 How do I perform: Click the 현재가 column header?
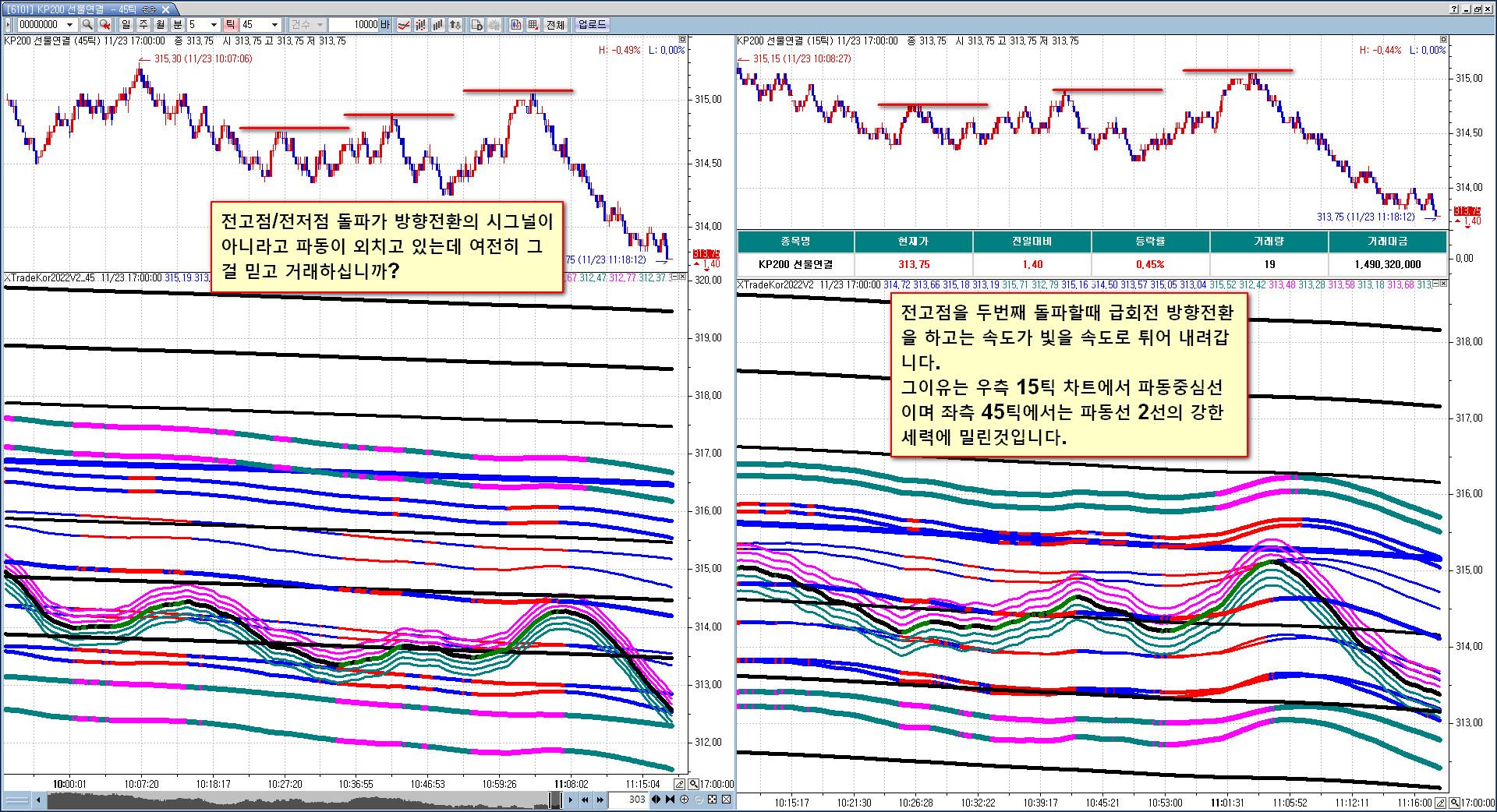point(913,242)
